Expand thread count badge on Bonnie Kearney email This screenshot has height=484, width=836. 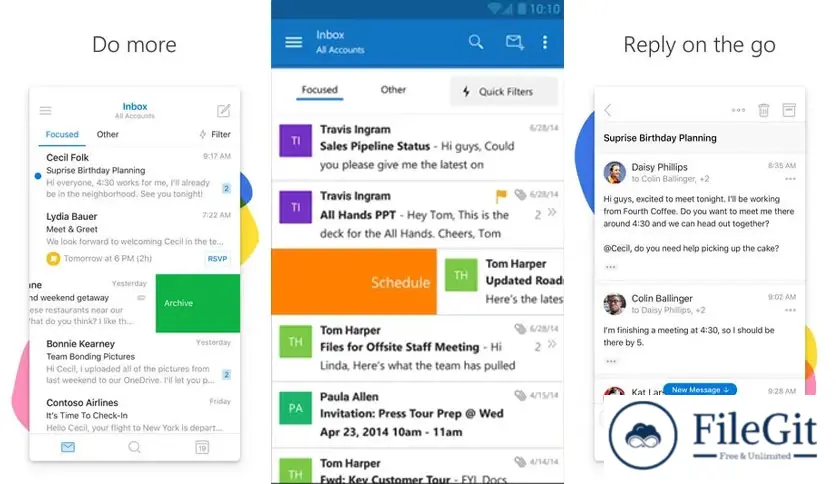point(226,375)
